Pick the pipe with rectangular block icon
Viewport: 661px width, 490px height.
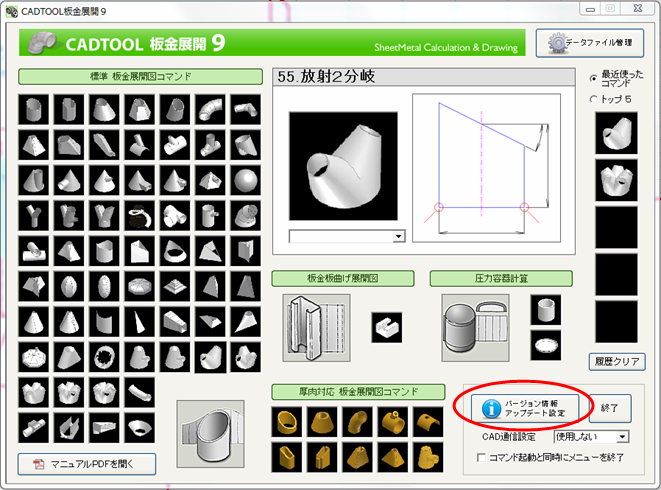33,428
